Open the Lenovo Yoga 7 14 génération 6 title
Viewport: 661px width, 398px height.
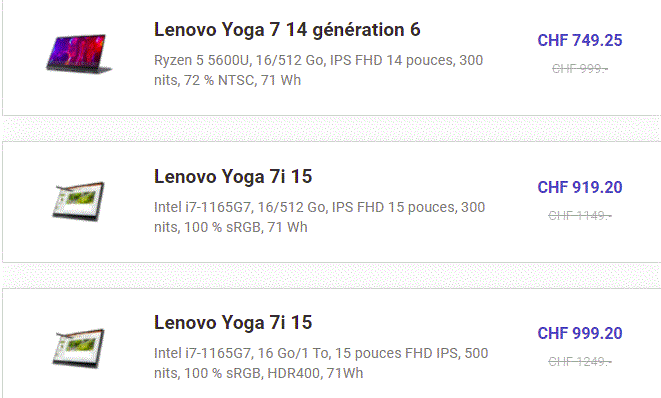(287, 30)
